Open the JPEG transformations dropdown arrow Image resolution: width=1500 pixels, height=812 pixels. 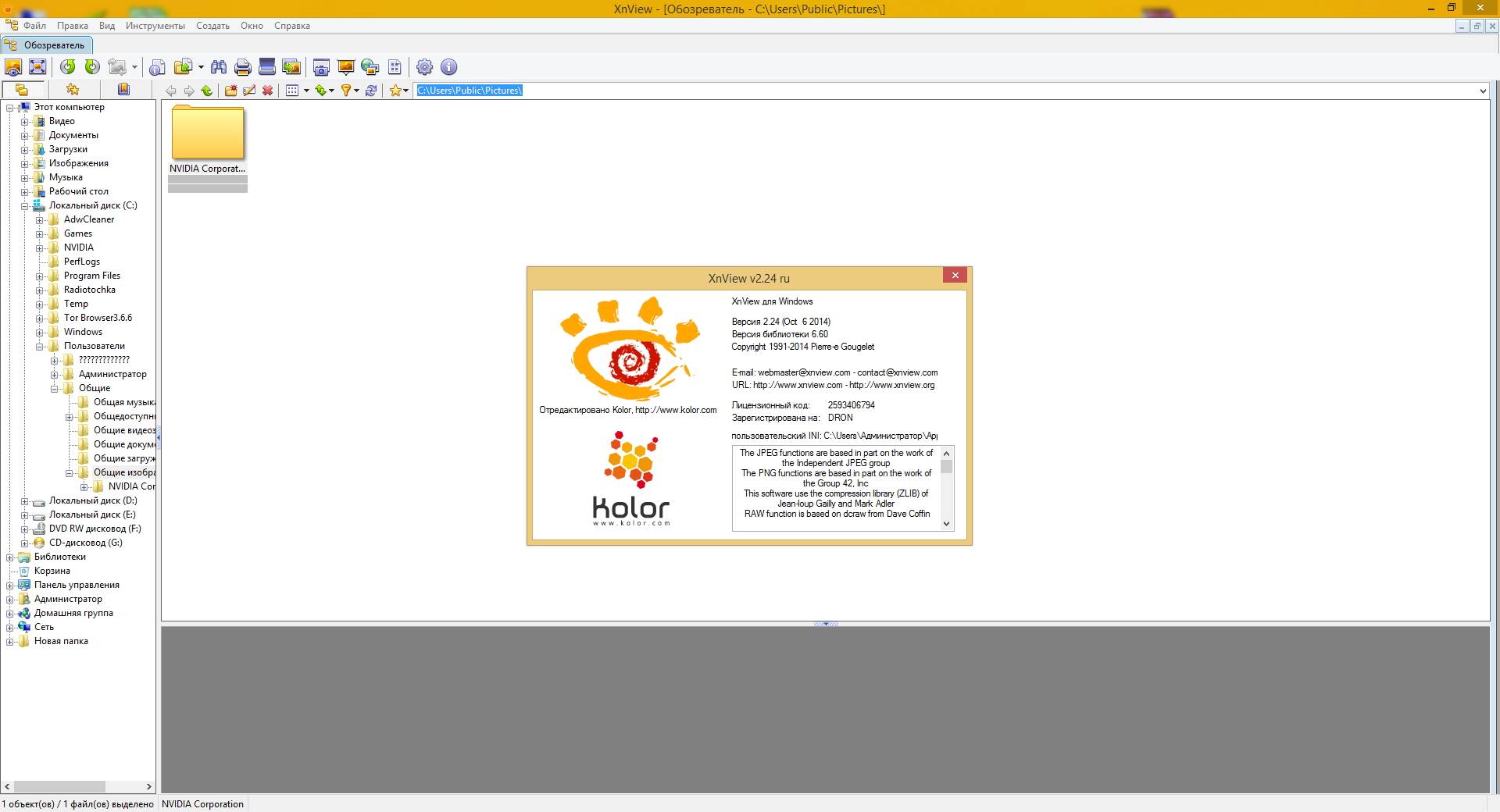[x=134, y=67]
